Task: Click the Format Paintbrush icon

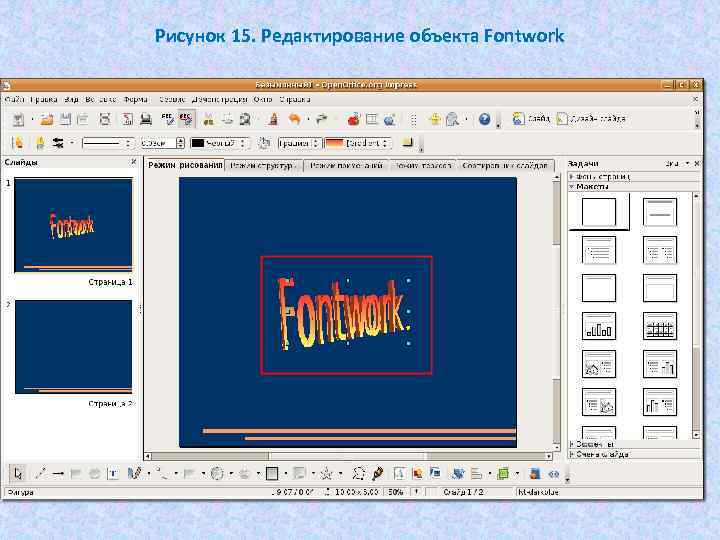Action: (273, 119)
